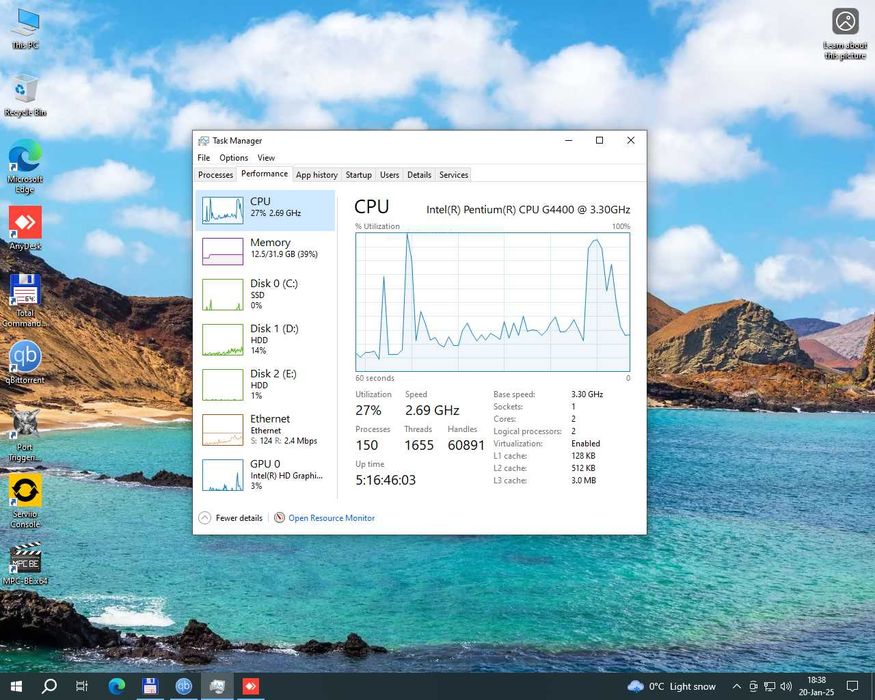Open This PC desktop icon
The height and width of the screenshot is (700, 875).
(x=25, y=29)
